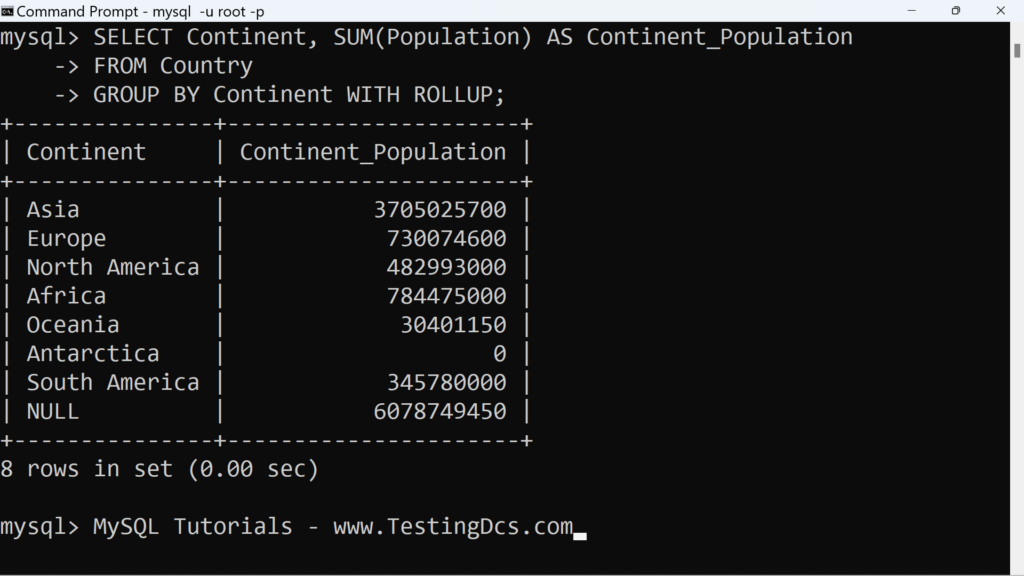Click the Command Prompt window title text
The height and width of the screenshot is (576, 1024).
pyautogui.click(x=140, y=11)
